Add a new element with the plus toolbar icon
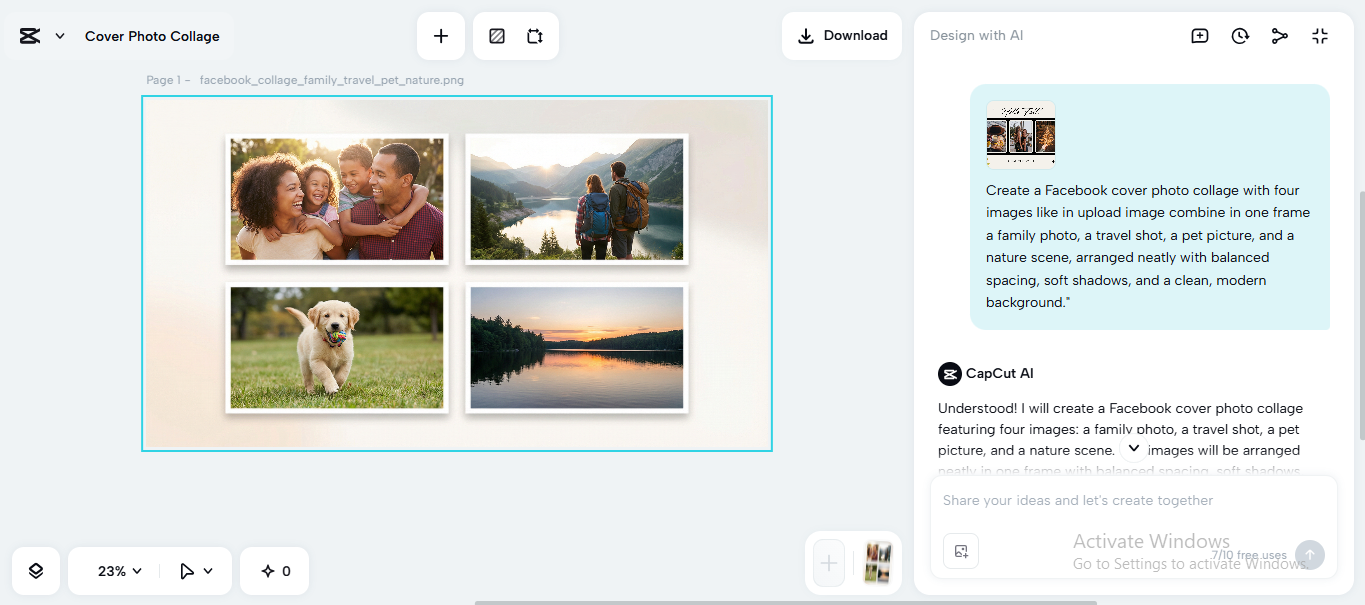The height and width of the screenshot is (605, 1365). [x=440, y=35]
